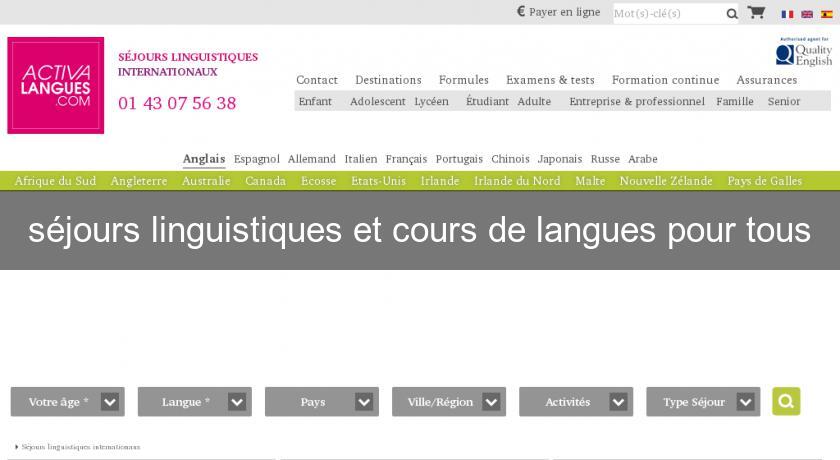
Task: Select the Russe language tab
Action: (605, 159)
